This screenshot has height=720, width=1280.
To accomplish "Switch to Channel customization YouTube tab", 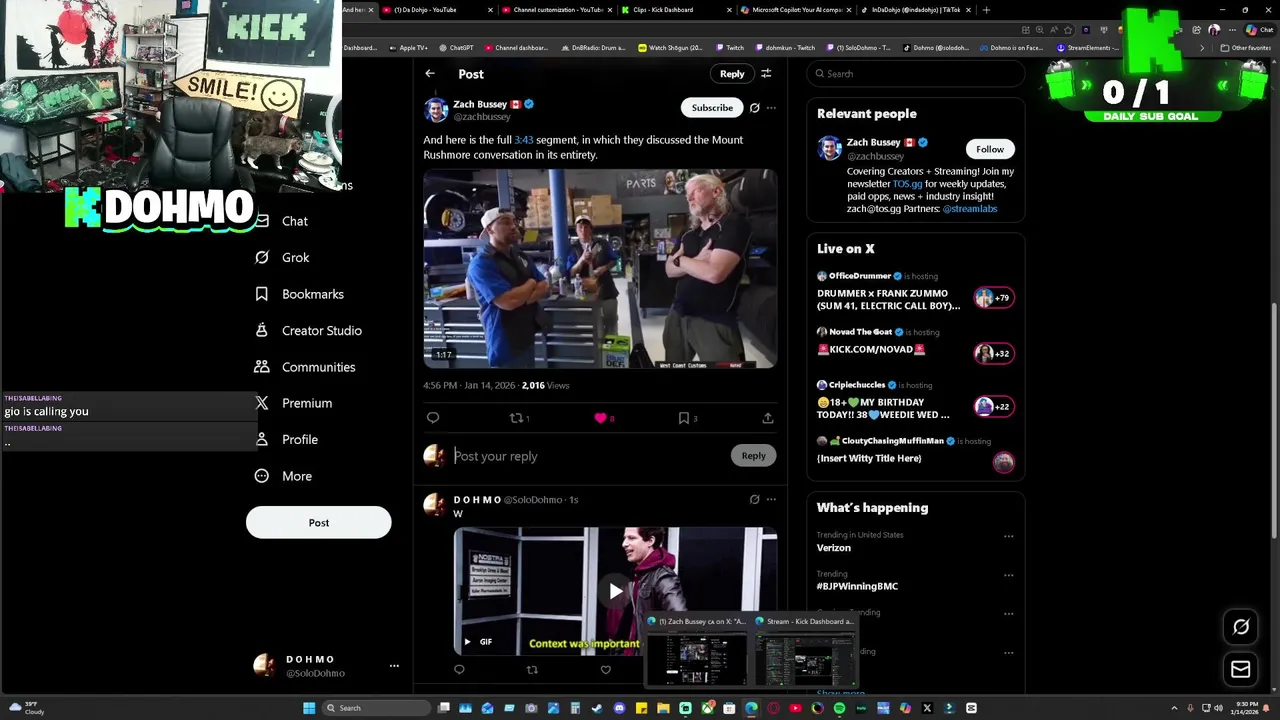I will [x=557, y=10].
